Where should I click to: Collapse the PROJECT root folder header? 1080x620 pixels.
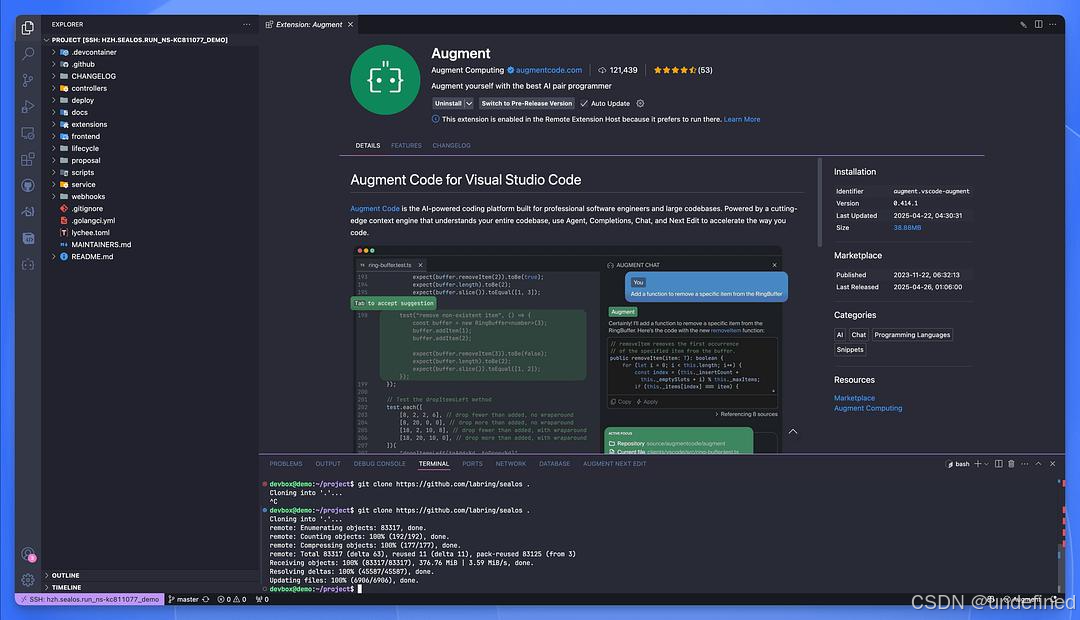139,40
